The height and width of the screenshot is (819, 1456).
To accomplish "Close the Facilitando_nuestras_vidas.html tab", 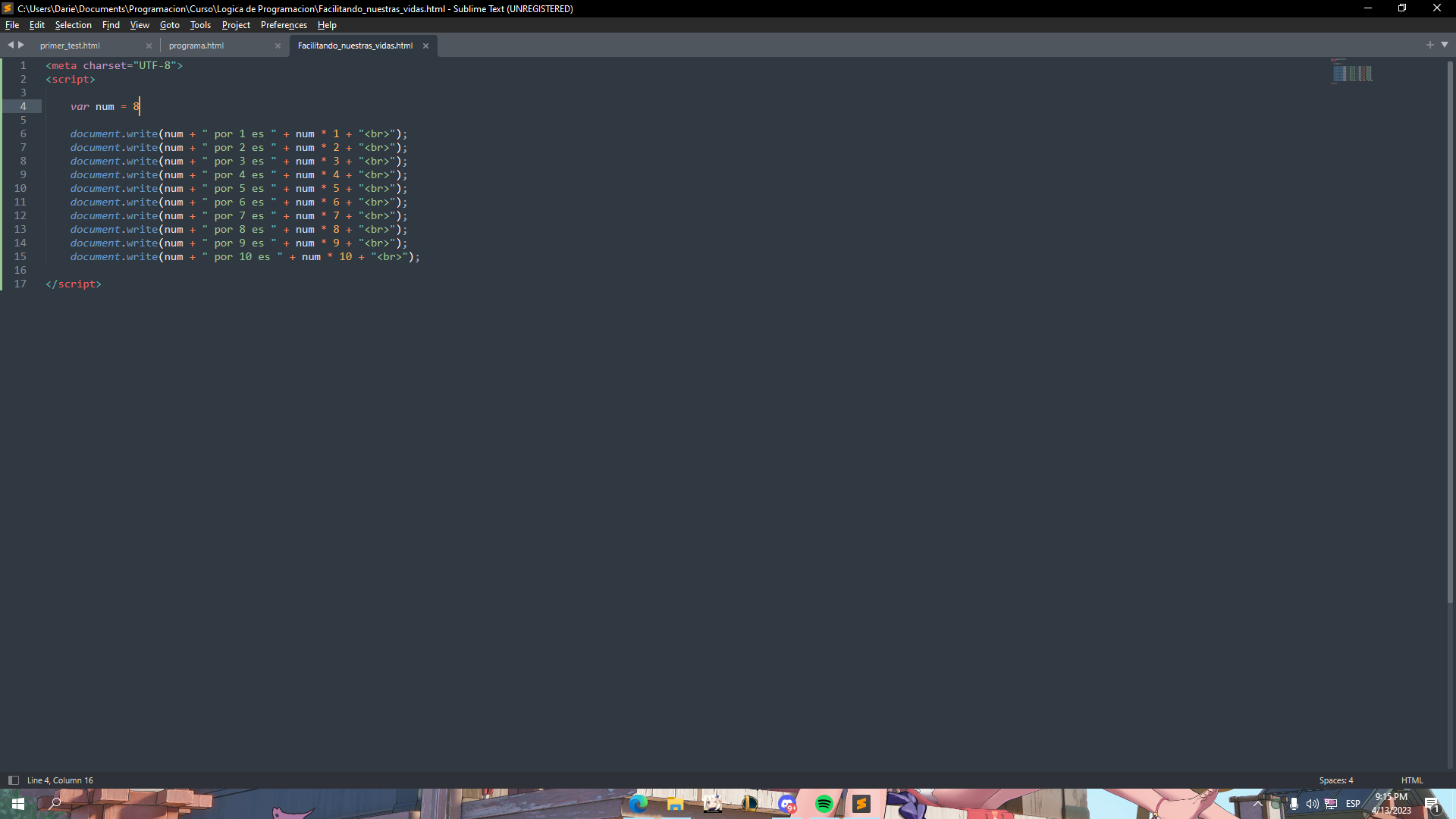I will (425, 46).
